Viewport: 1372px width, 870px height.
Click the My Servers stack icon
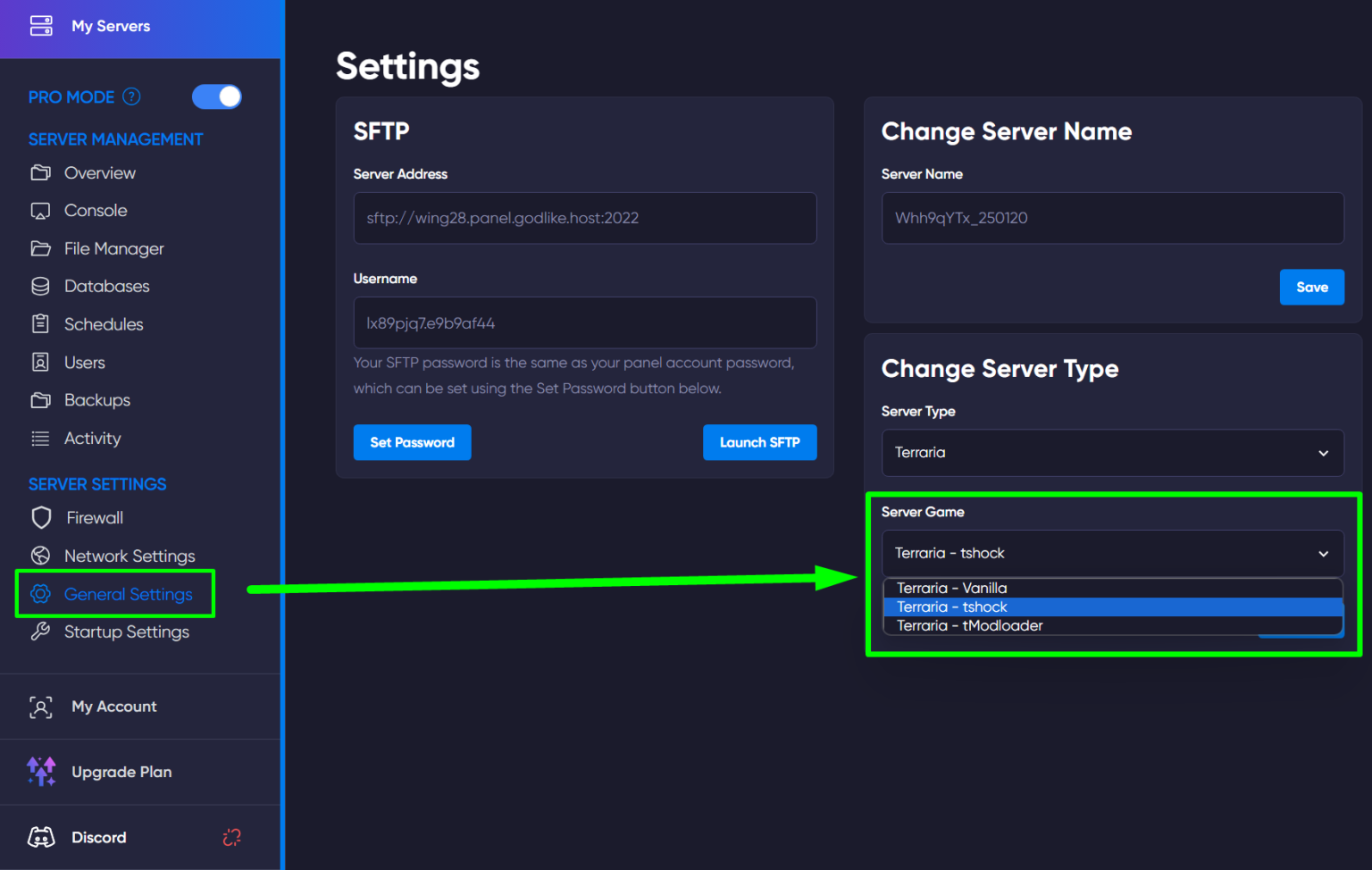[41, 26]
